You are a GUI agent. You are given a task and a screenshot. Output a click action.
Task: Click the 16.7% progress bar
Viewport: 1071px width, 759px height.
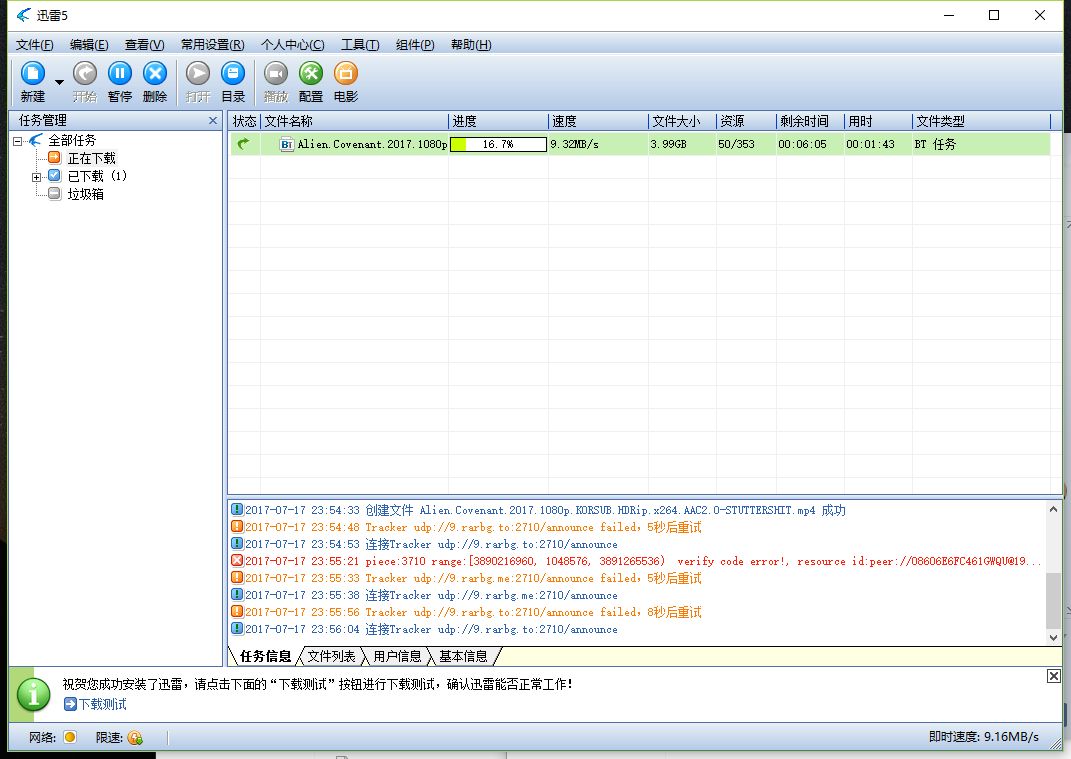(x=498, y=145)
